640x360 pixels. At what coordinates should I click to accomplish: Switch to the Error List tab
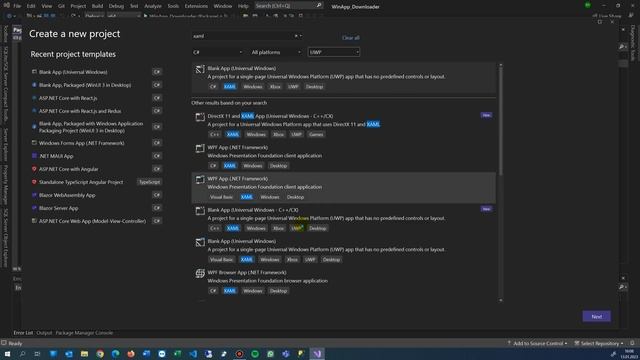tap(23, 333)
